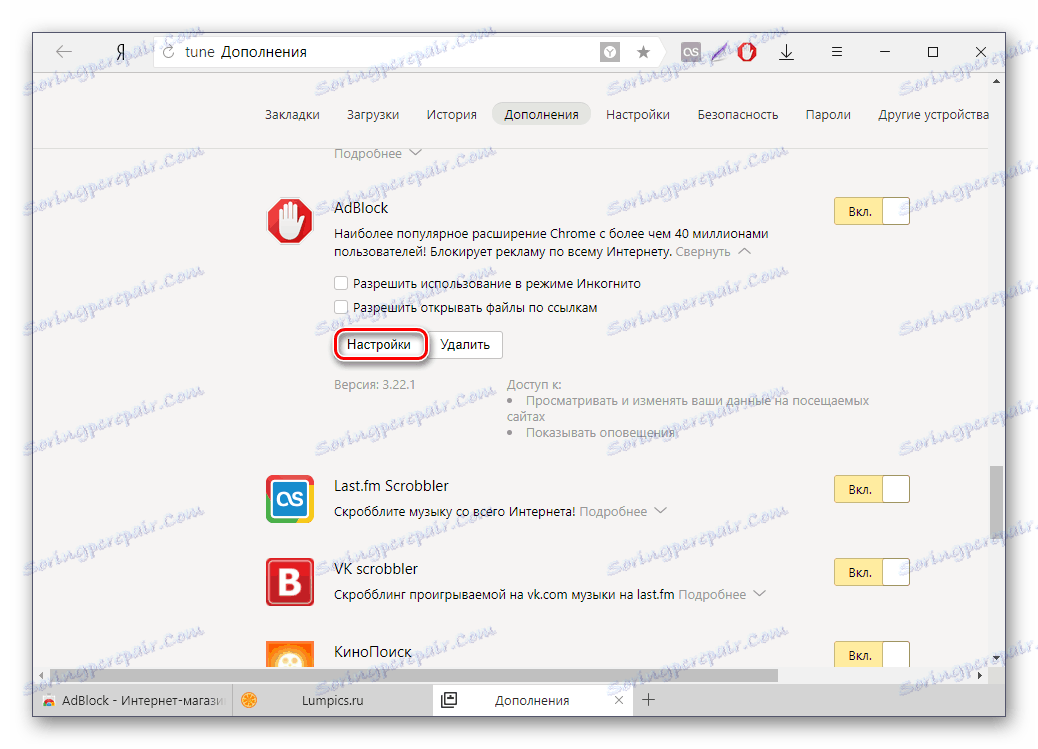Open the purple feather extension icon
Screen dimensions: 1038x749
[x=719, y=52]
